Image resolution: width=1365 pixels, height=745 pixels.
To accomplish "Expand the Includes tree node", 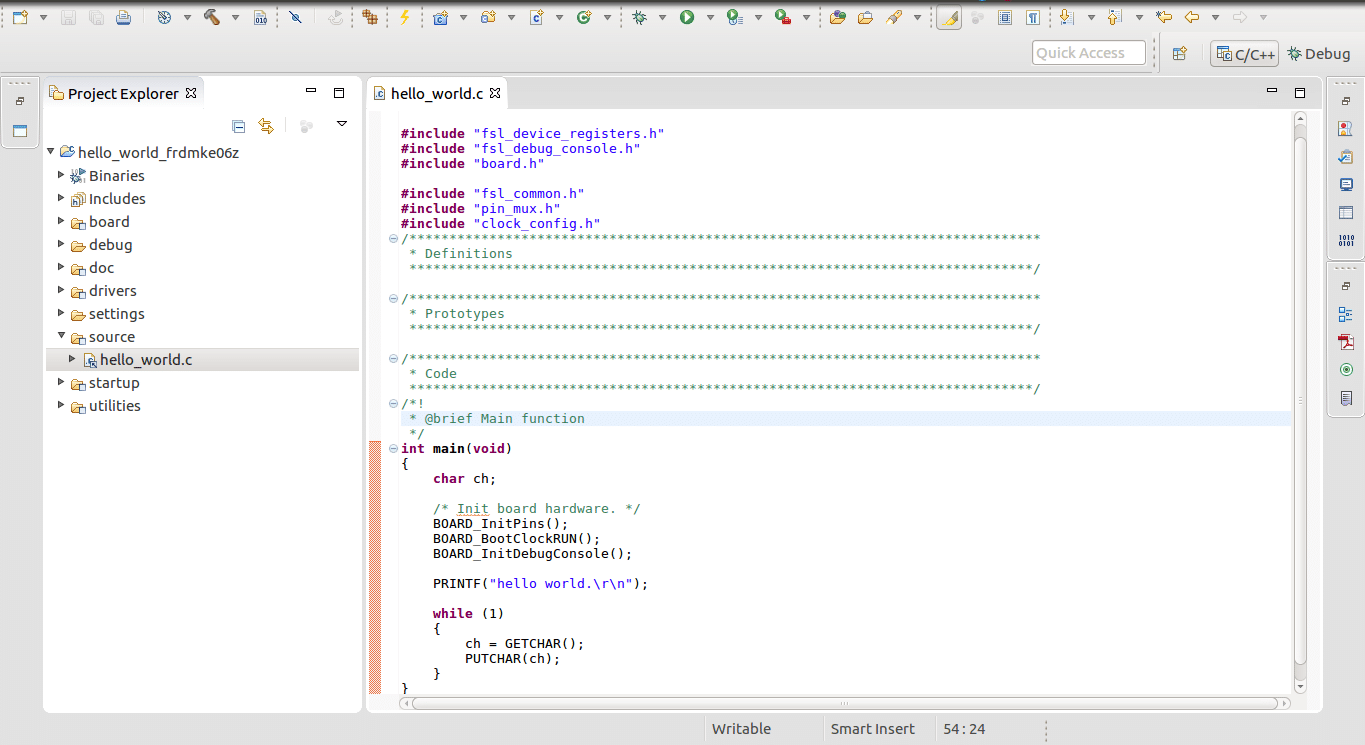I will [x=61, y=198].
